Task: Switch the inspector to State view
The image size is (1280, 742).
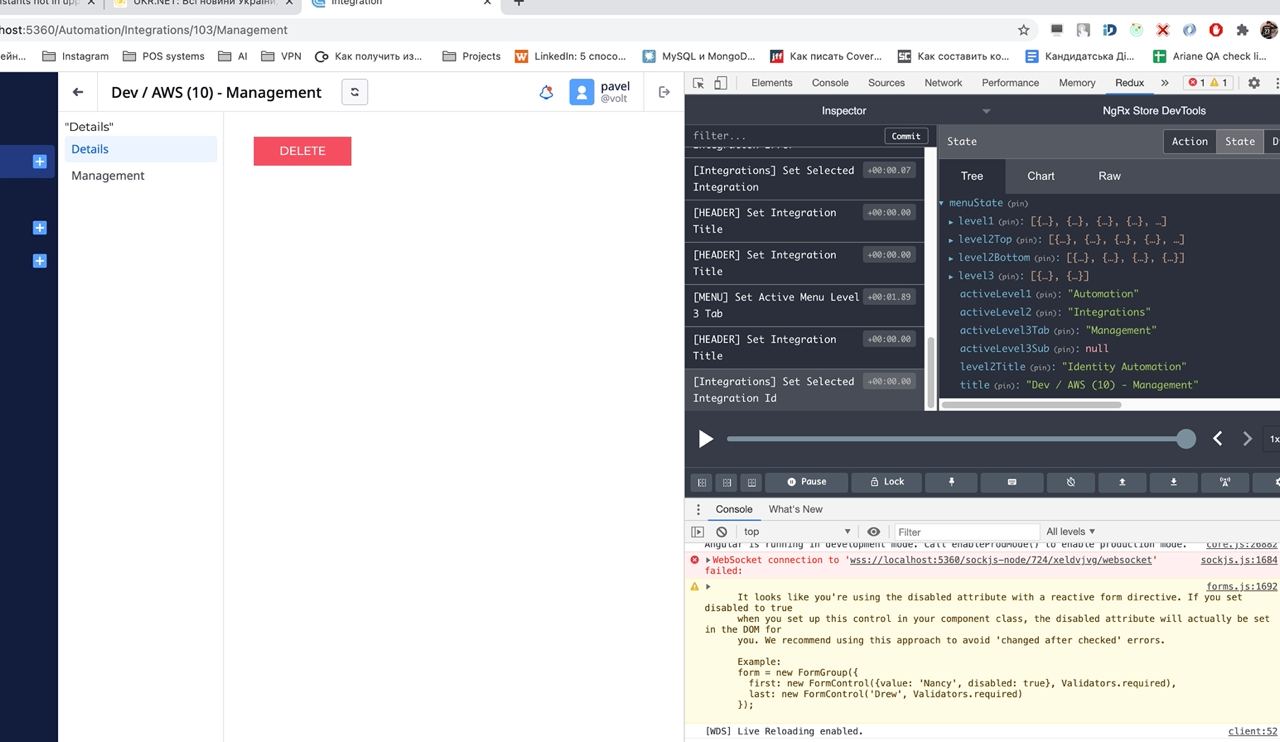Action: coord(1240,141)
